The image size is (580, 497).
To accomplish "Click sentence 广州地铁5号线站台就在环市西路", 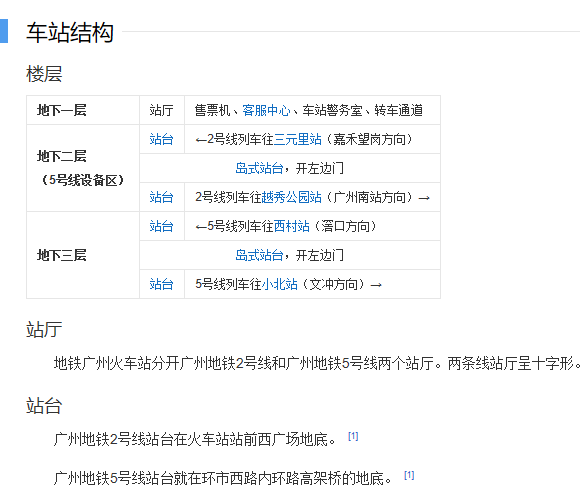I will [223, 478].
